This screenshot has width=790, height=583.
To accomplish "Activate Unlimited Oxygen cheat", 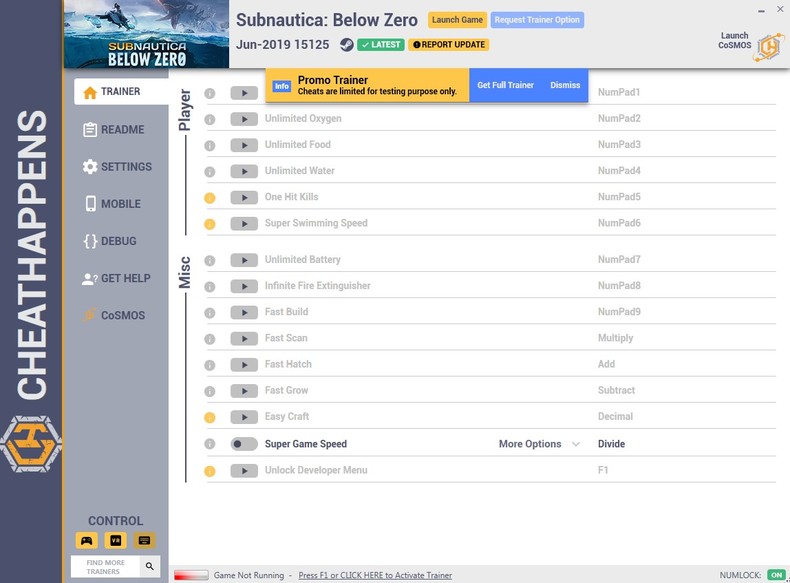I will [244, 119].
